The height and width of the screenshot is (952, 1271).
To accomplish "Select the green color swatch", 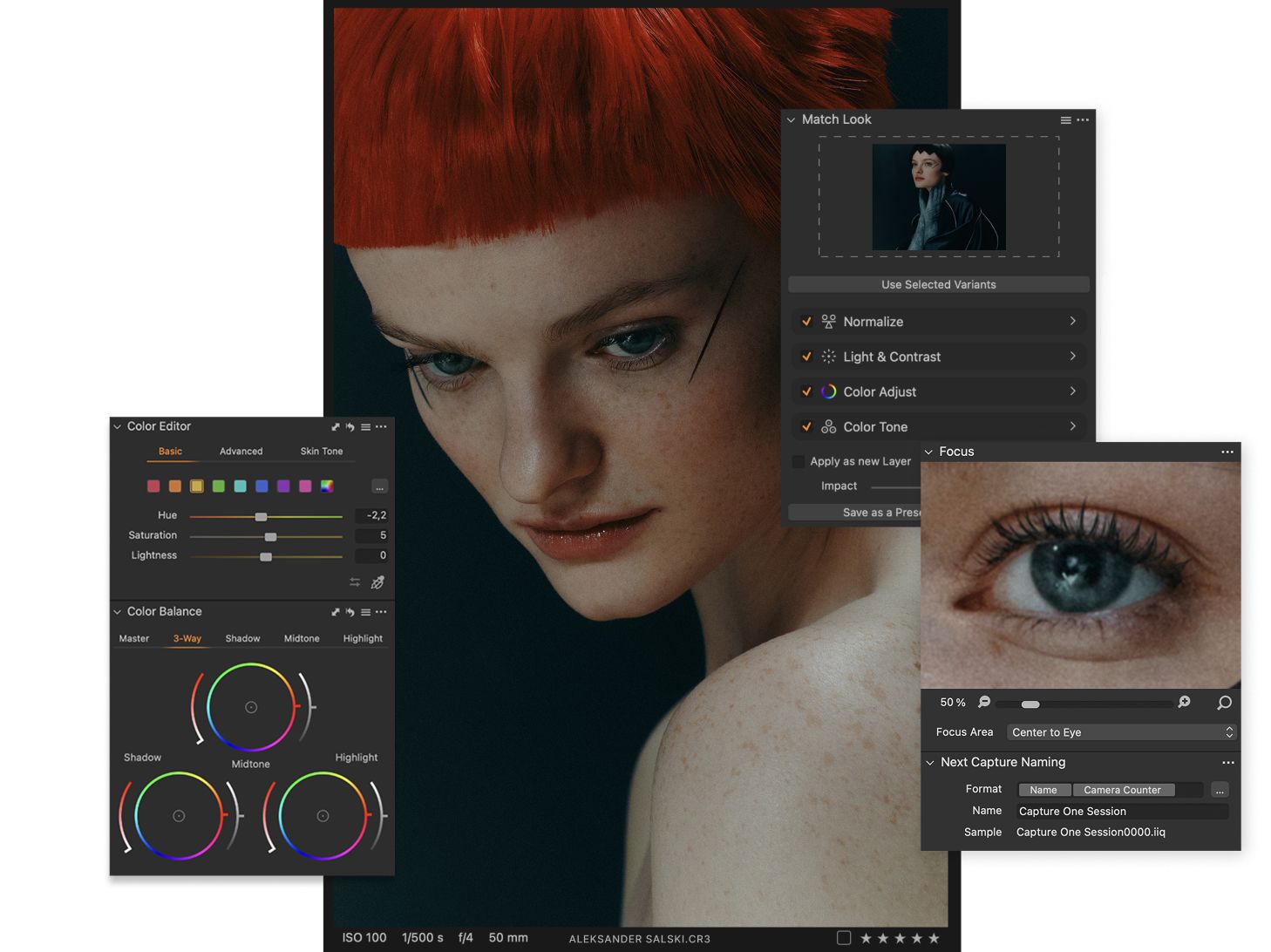I will coord(218,486).
